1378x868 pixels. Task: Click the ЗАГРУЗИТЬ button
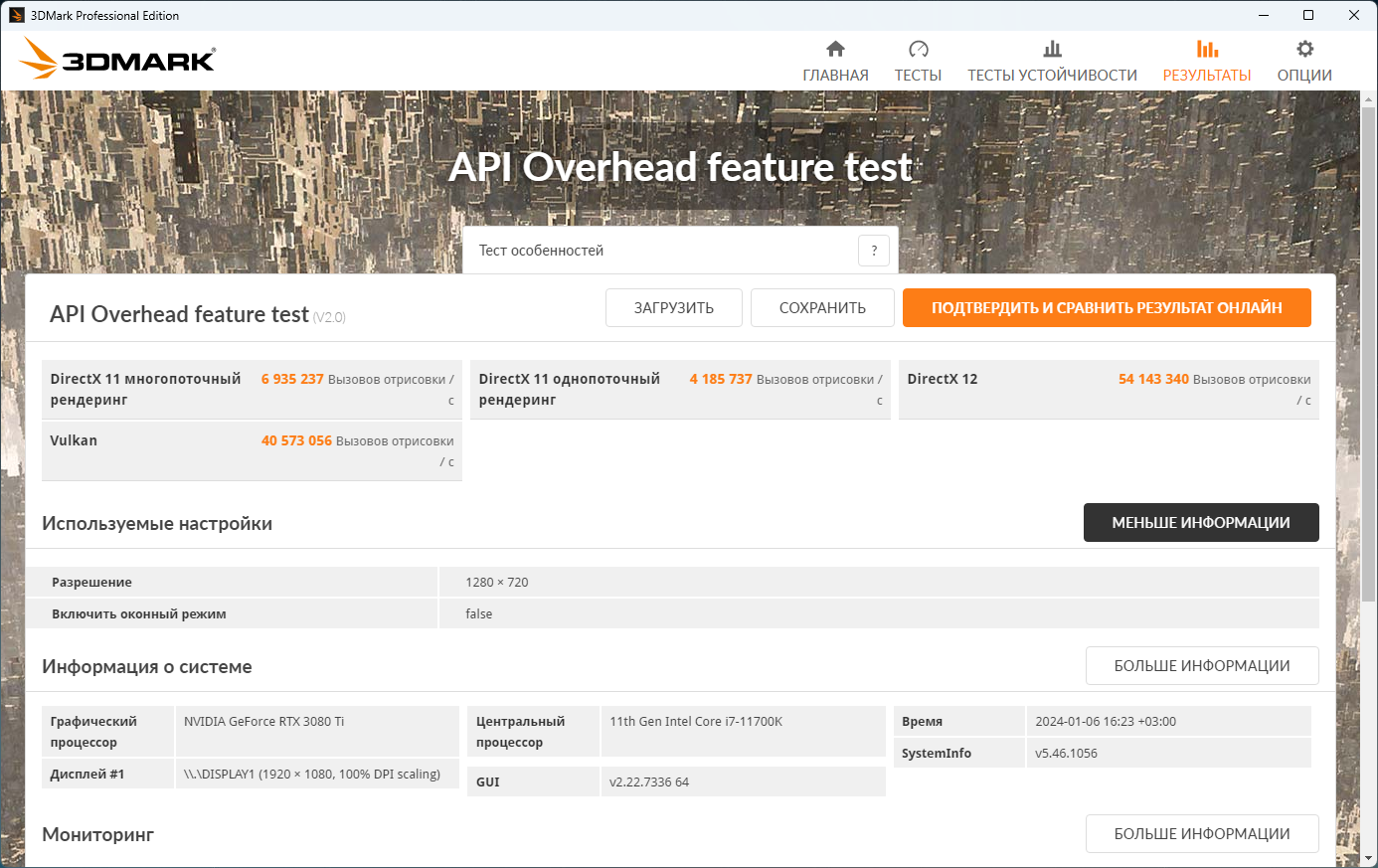pos(674,308)
